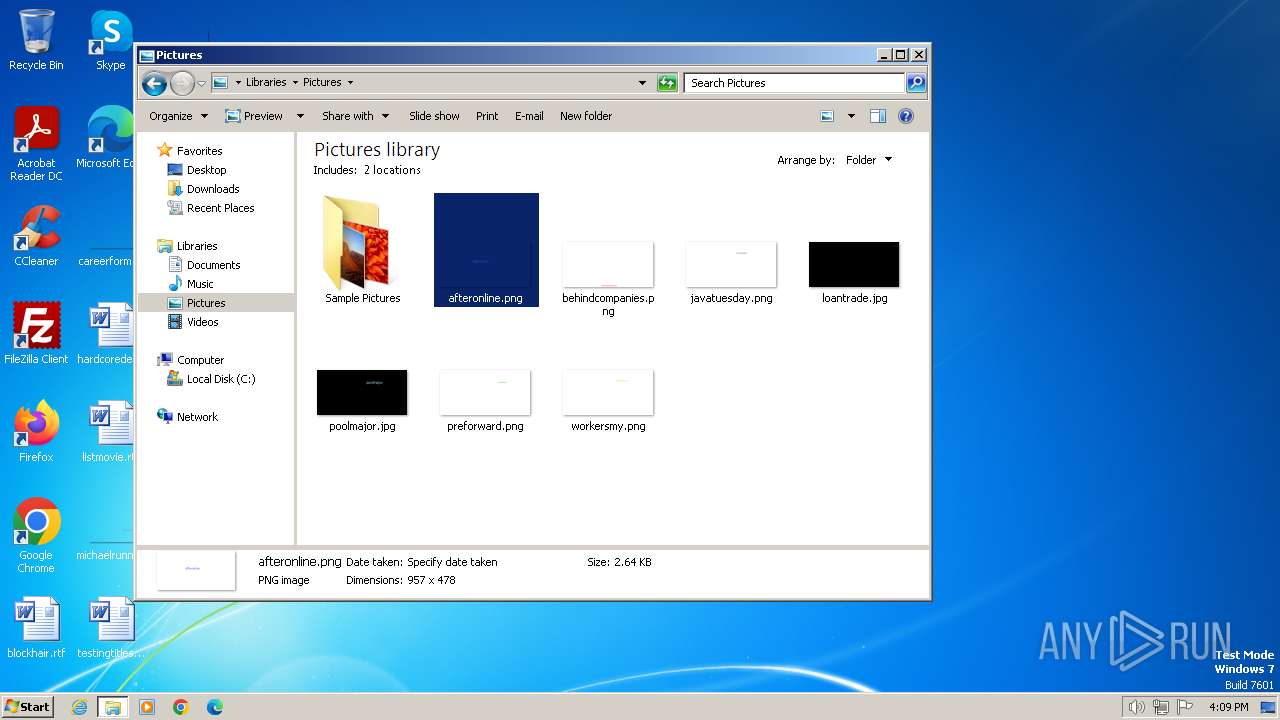
Task: Start the Slide show
Action: pos(434,116)
